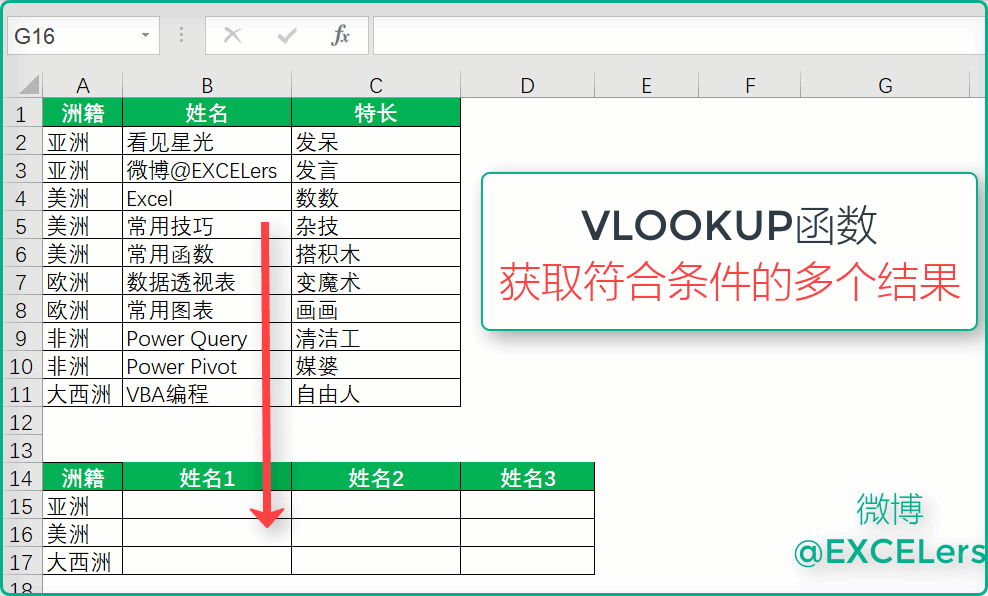988x596 pixels.
Task: Select column B header
Action: pyautogui.click(x=207, y=86)
